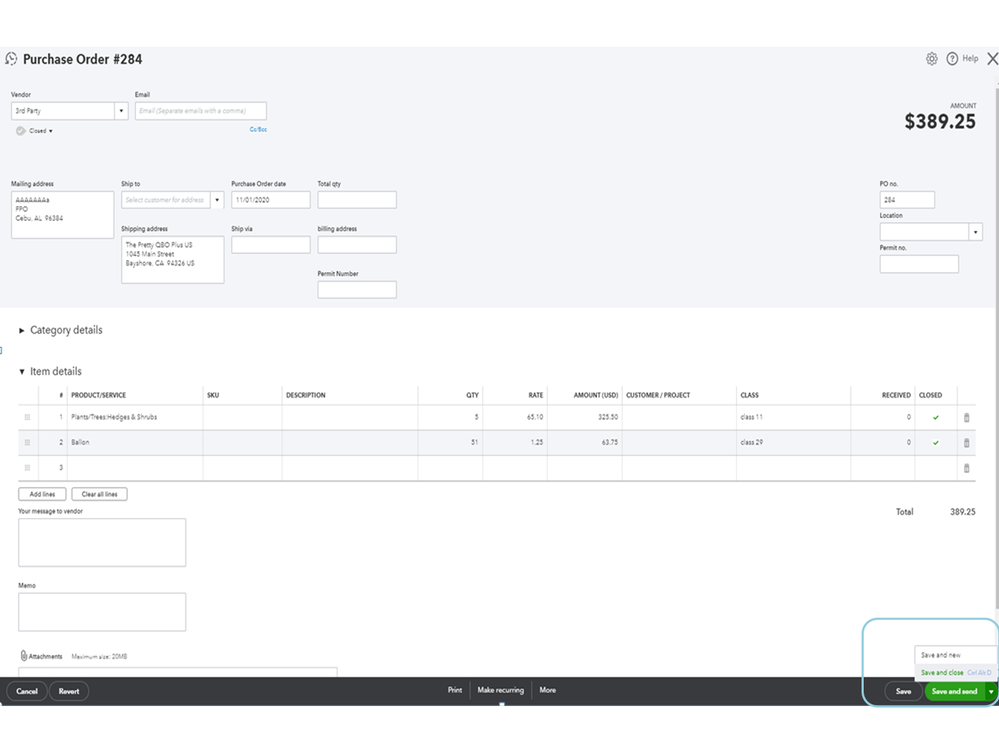Click the Attachments paperclip icon
Viewport: 999px width, 749px height.
[22, 655]
